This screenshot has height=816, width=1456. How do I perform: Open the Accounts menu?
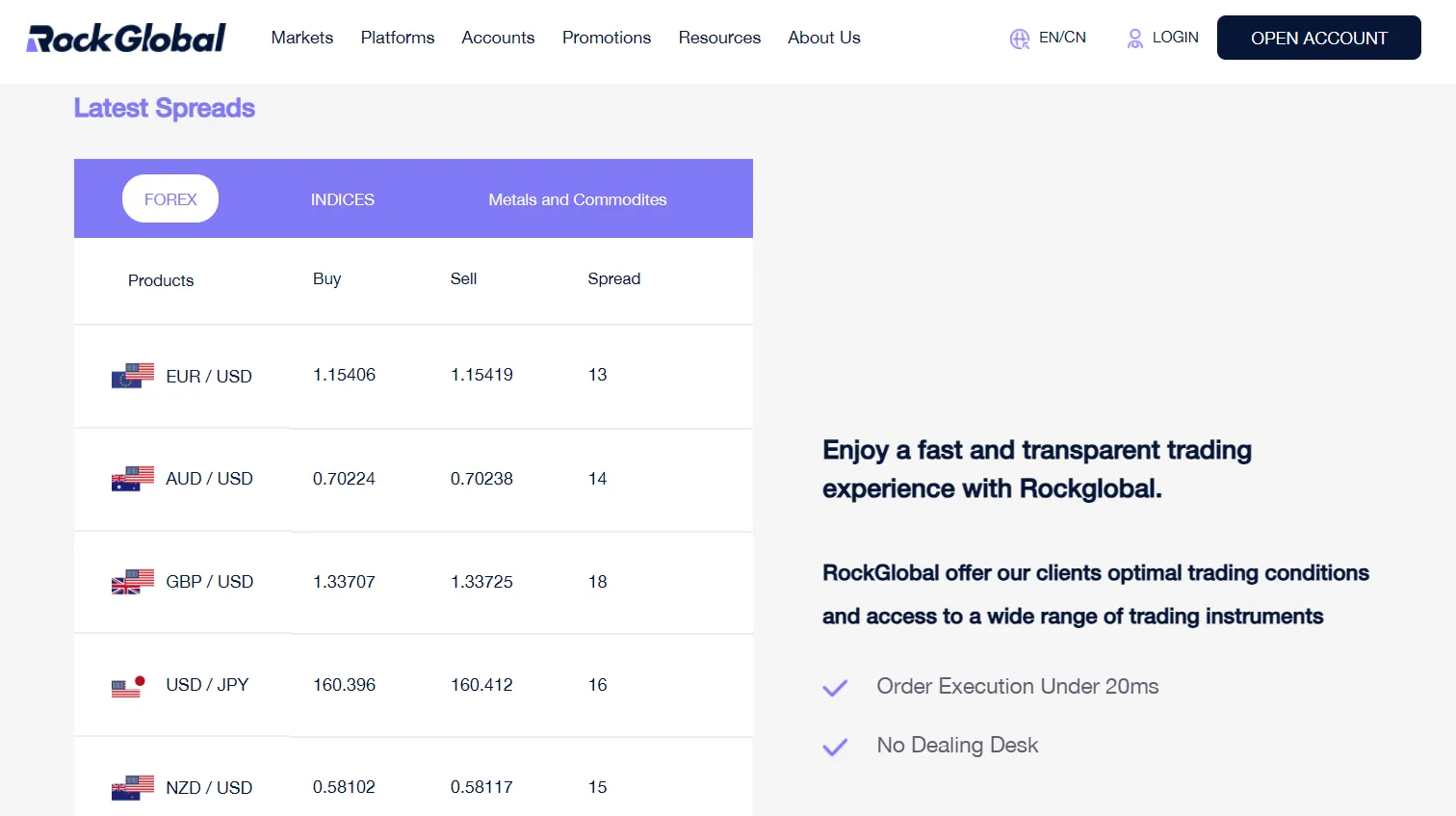(x=498, y=38)
